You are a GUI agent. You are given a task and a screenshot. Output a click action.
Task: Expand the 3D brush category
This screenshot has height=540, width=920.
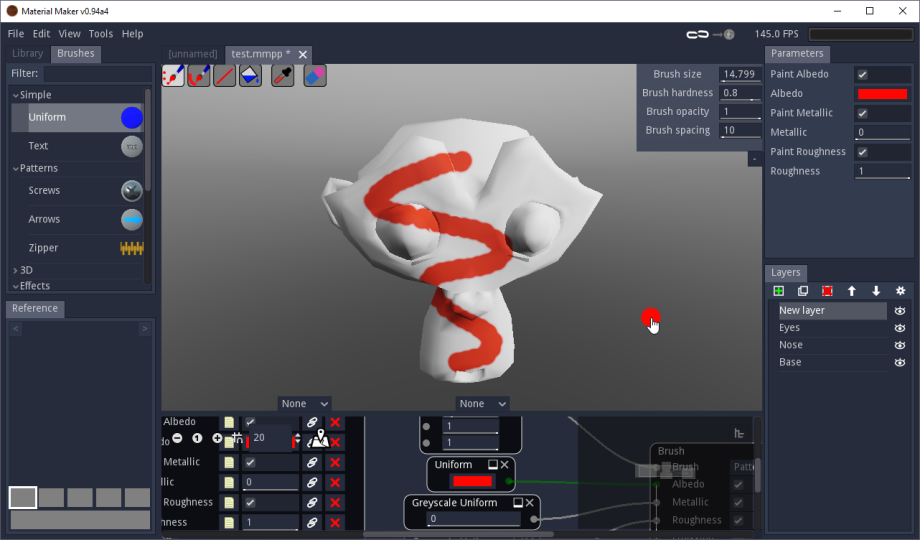[15, 270]
